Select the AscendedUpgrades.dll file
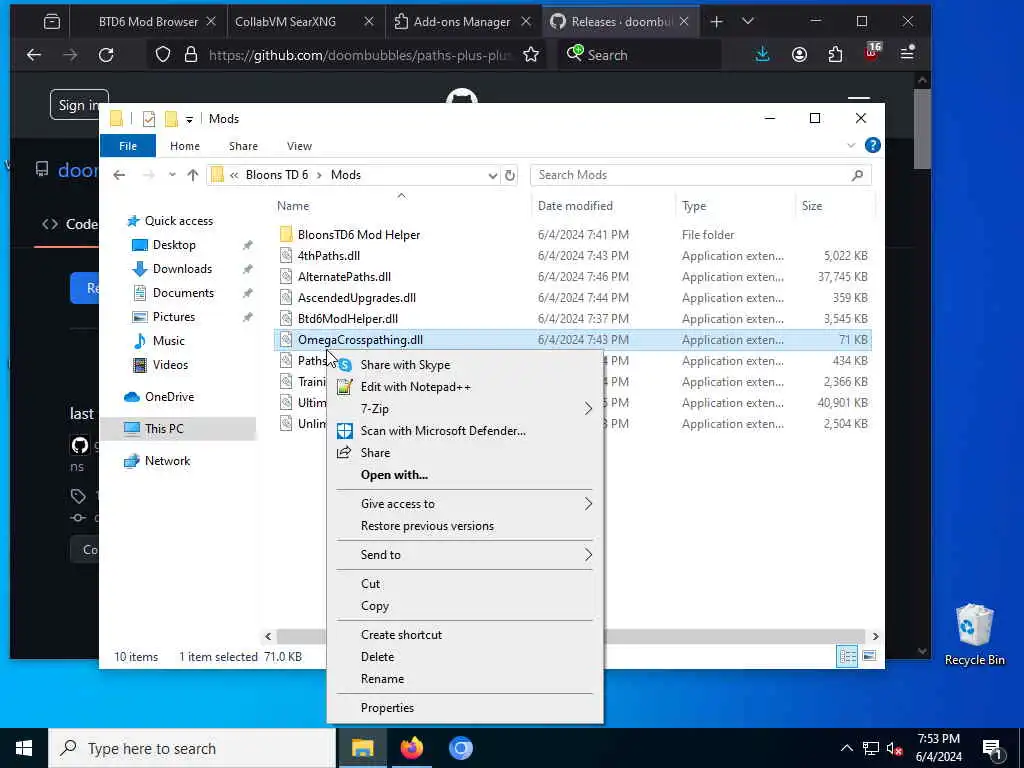 pos(357,298)
